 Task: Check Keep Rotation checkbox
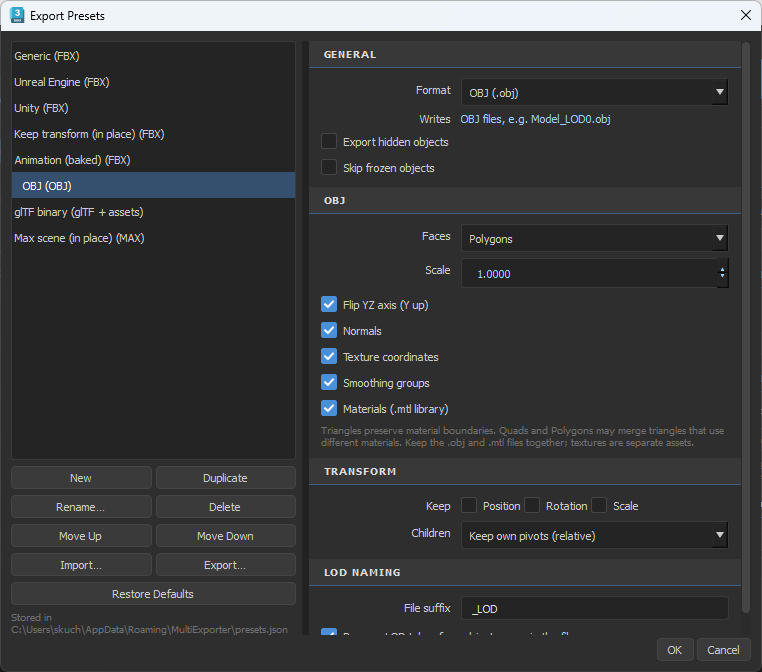532,505
